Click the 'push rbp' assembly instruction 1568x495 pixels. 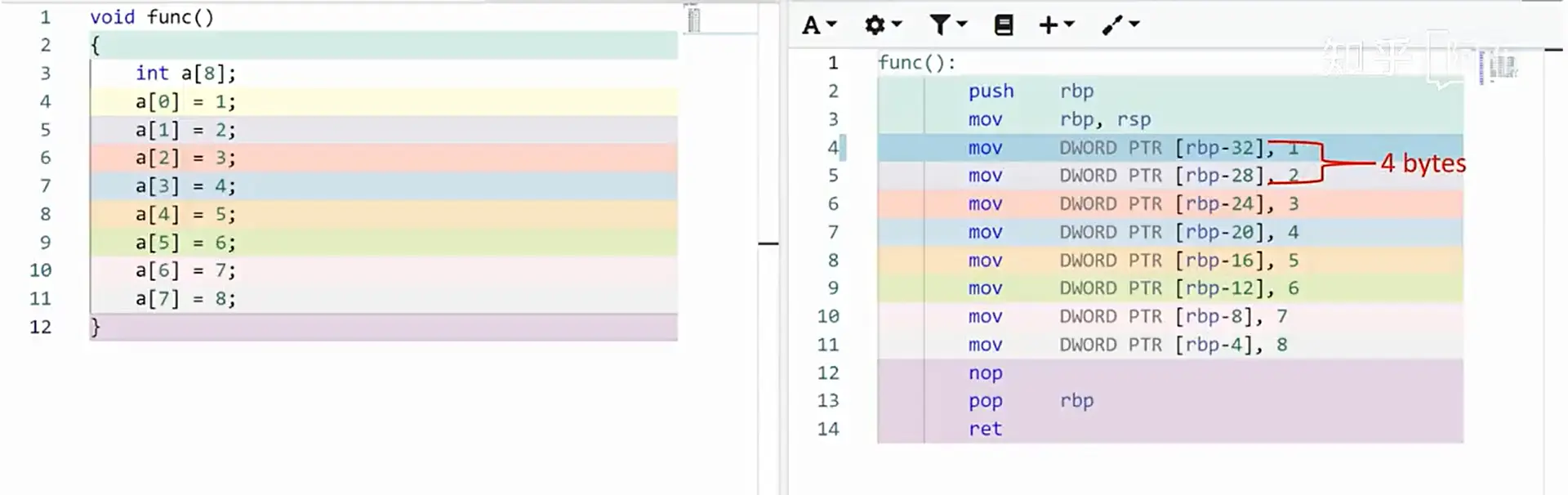(x=1031, y=91)
